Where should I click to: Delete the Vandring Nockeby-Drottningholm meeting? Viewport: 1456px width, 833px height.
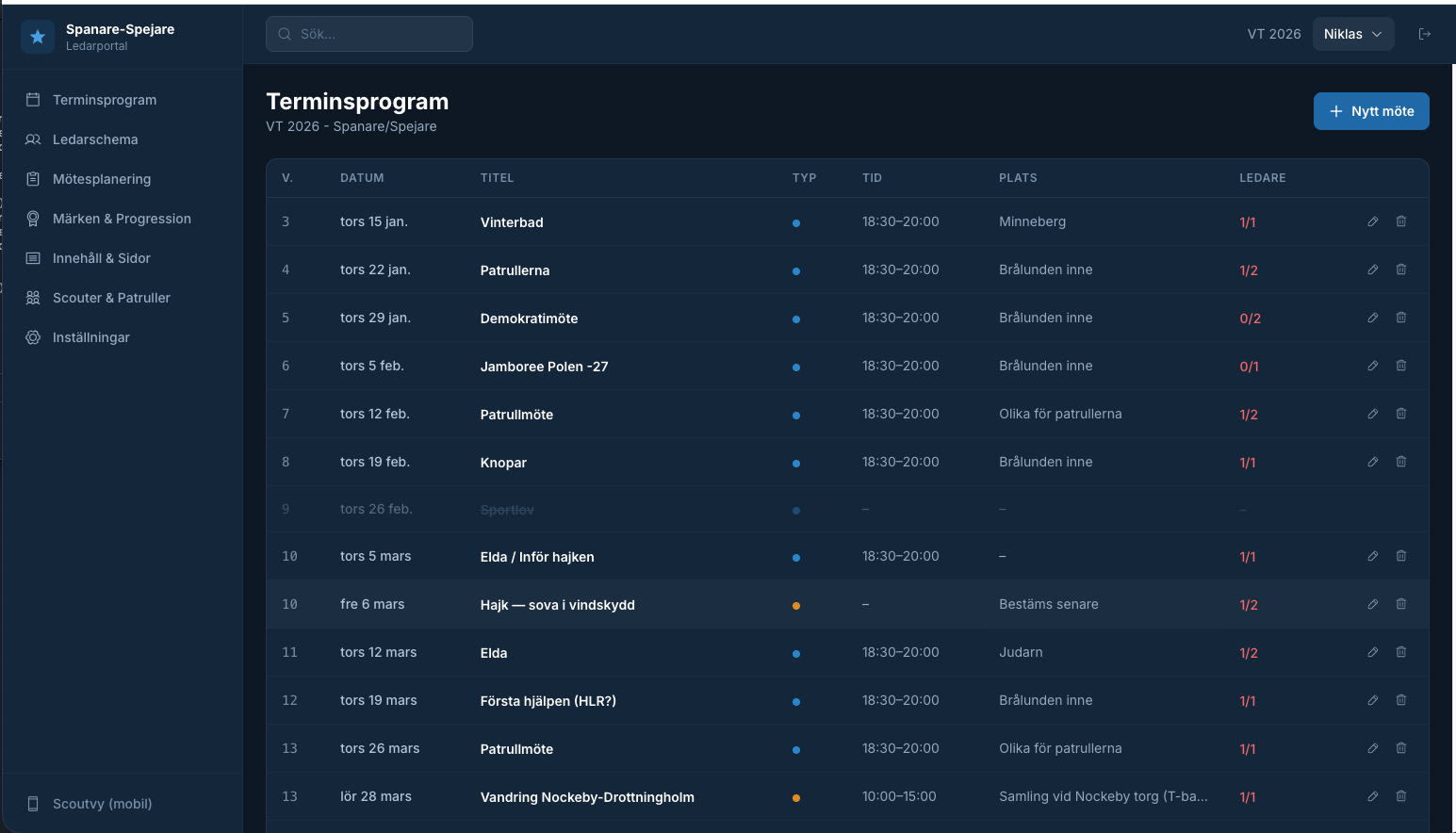pos(1400,796)
